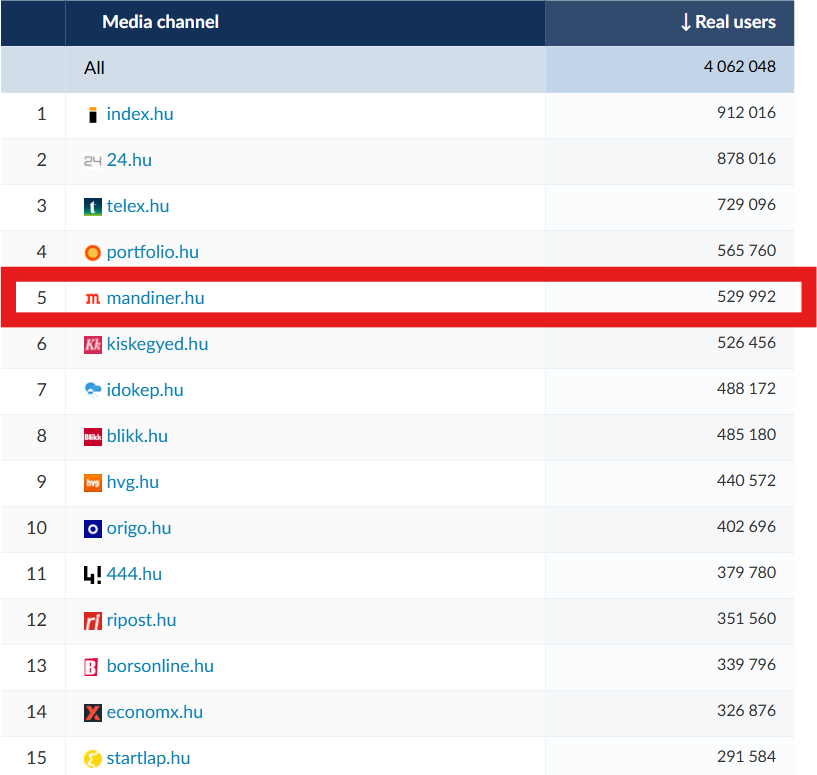Select the total value 4 062 048
This screenshot has width=817, height=775.
pos(739,67)
